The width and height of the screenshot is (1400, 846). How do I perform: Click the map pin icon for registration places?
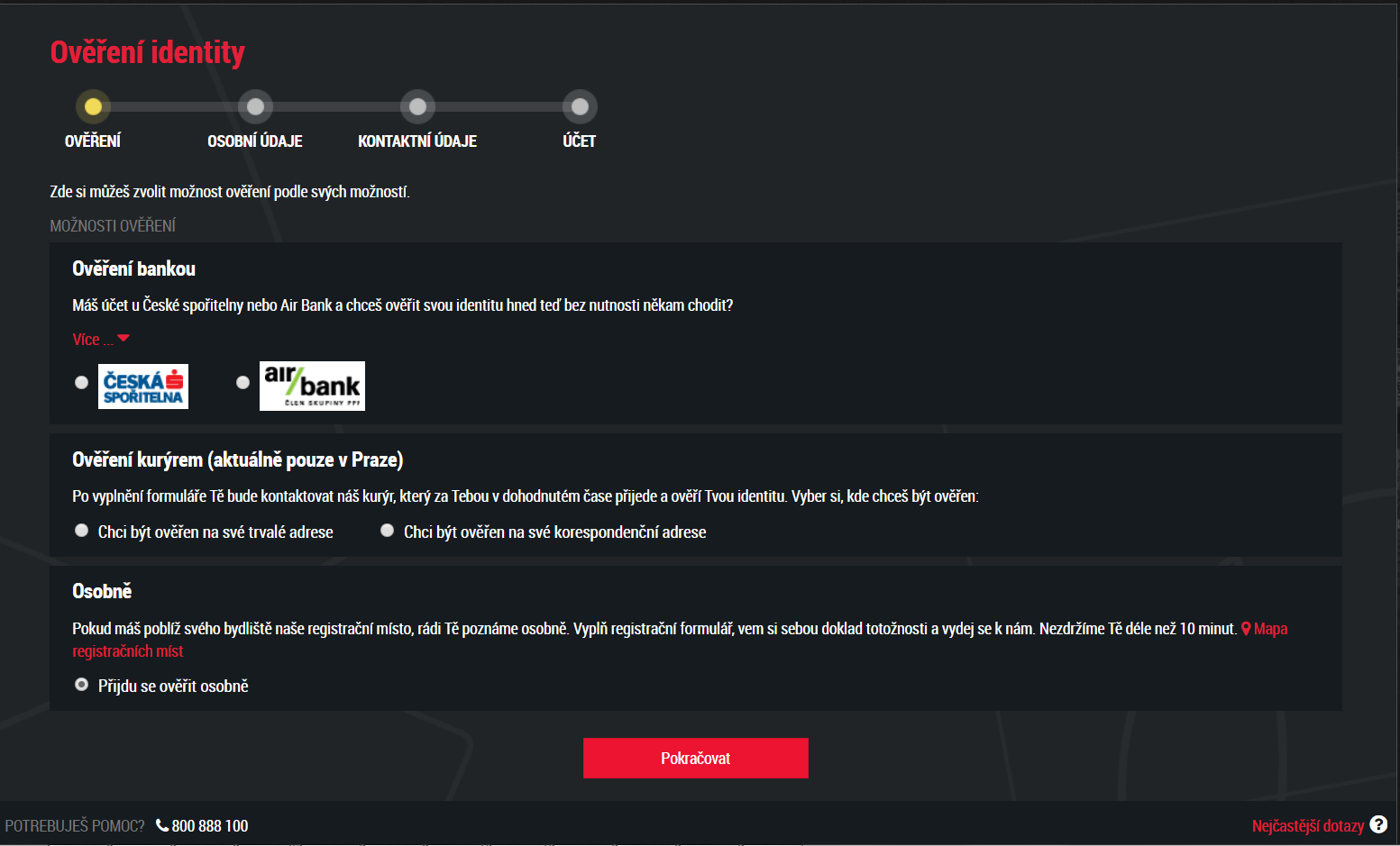click(1246, 629)
